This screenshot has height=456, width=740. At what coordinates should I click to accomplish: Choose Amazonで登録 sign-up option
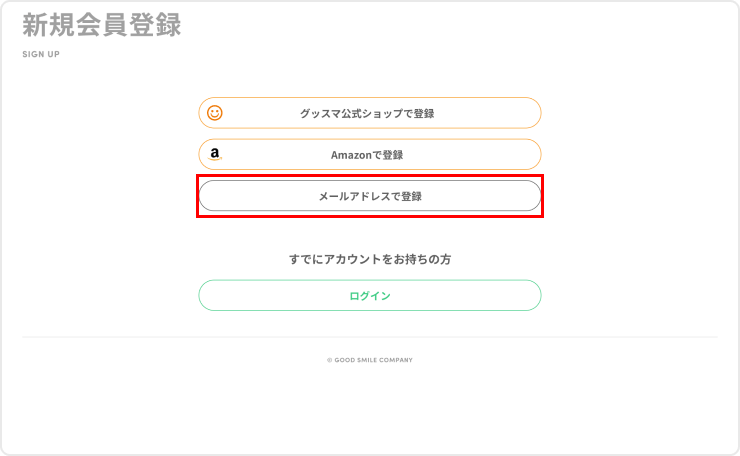[x=369, y=155]
